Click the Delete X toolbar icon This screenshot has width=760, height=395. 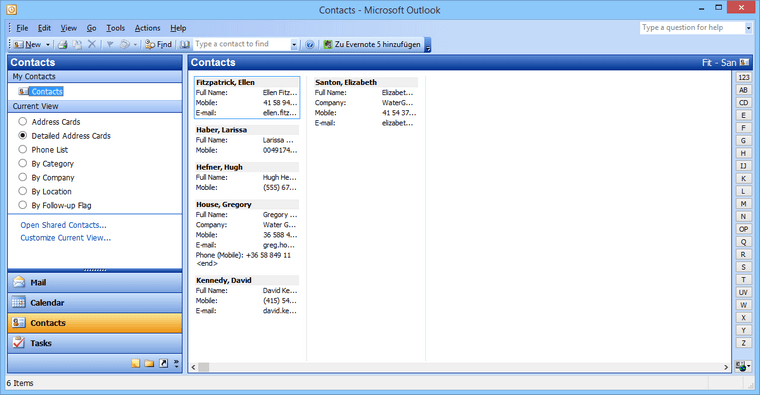[x=92, y=45]
